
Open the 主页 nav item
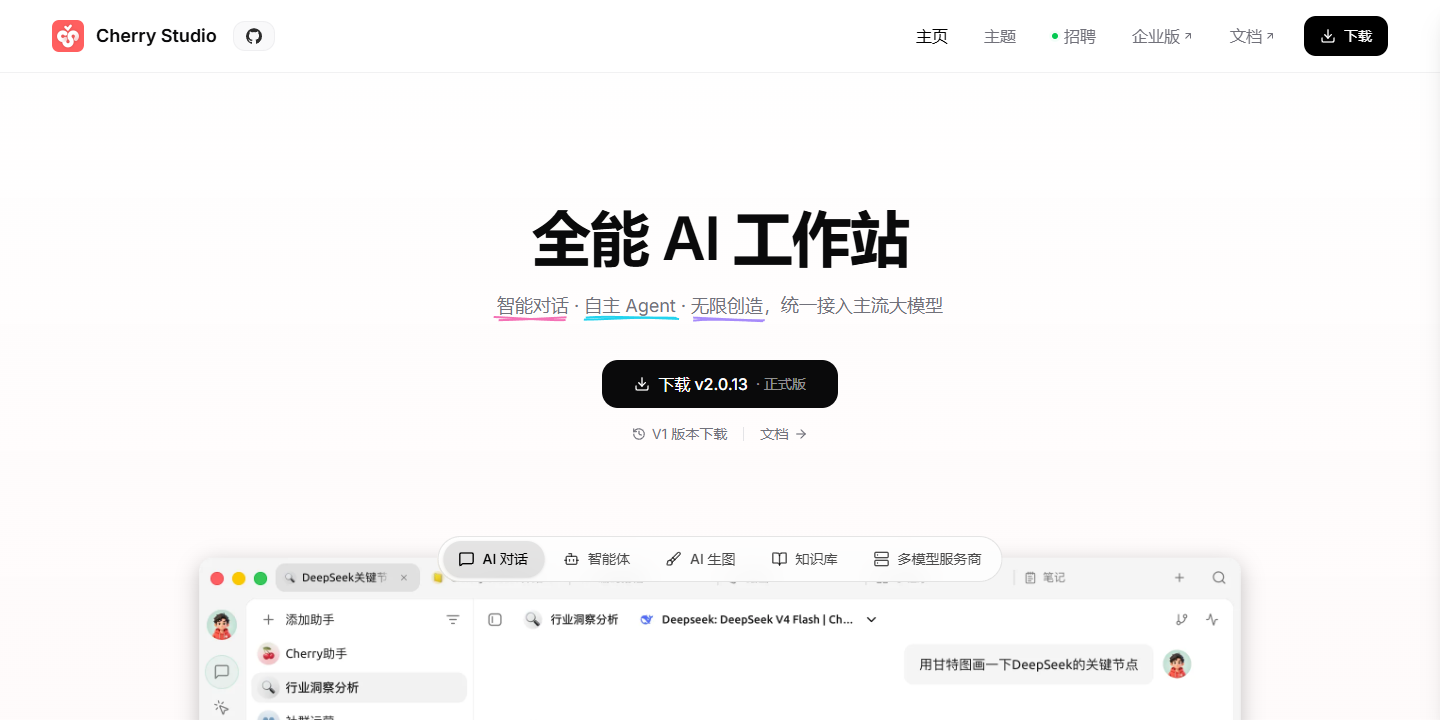(932, 36)
